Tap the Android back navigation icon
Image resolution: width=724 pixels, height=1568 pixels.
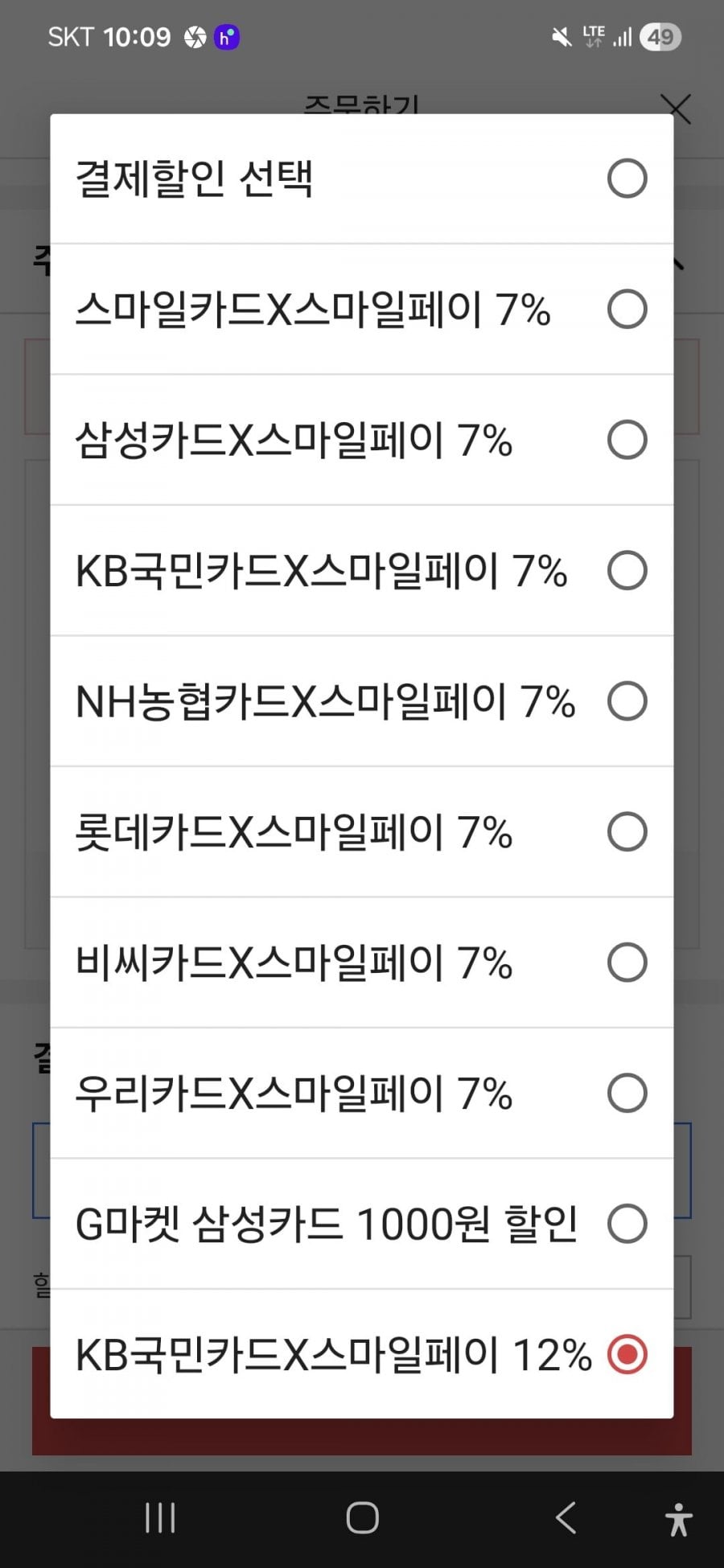click(x=566, y=1518)
